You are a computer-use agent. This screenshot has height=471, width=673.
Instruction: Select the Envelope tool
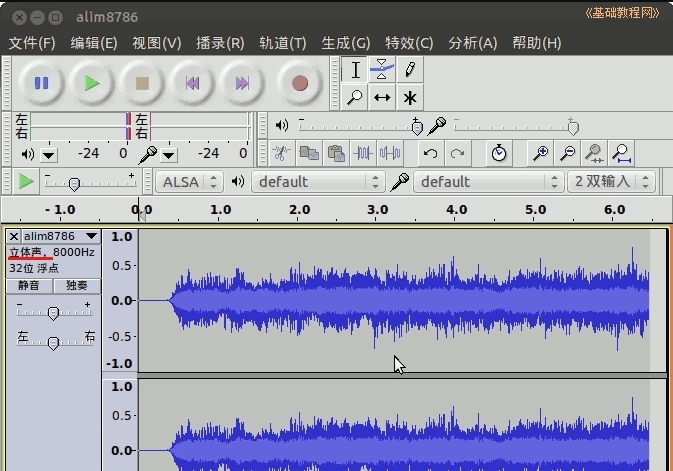[382, 69]
